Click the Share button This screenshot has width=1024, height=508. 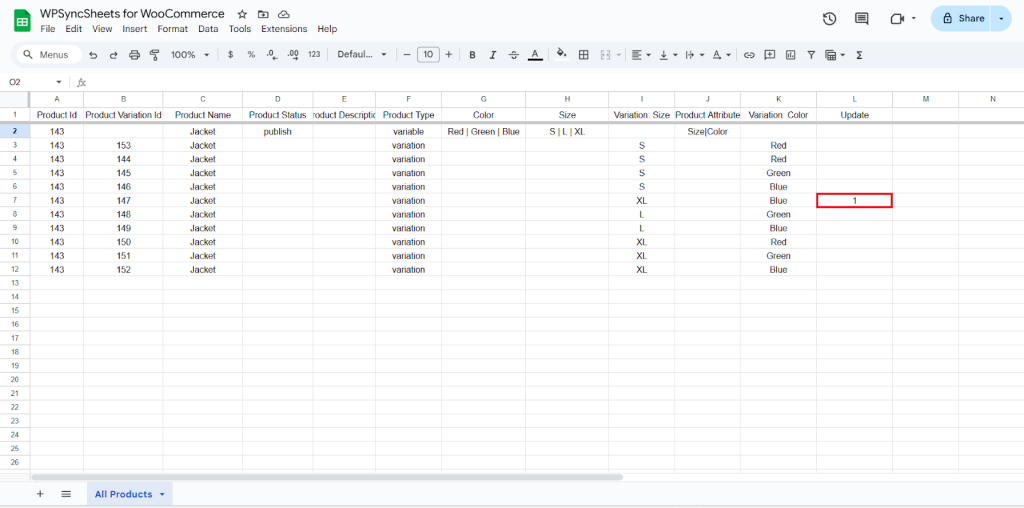coord(962,19)
